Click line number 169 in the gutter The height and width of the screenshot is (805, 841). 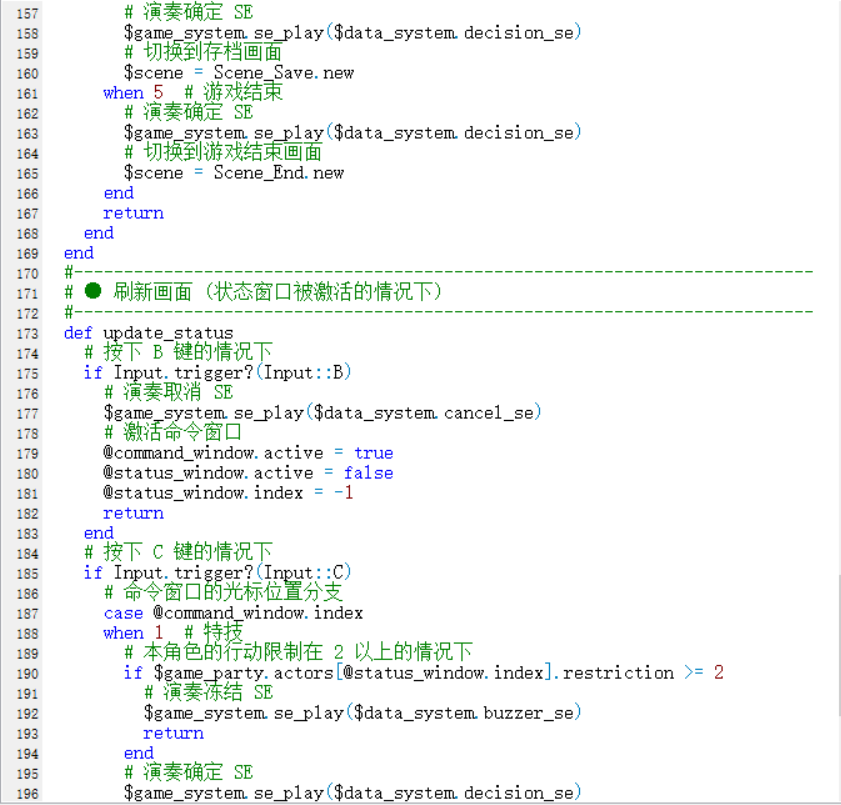click(x=27, y=254)
